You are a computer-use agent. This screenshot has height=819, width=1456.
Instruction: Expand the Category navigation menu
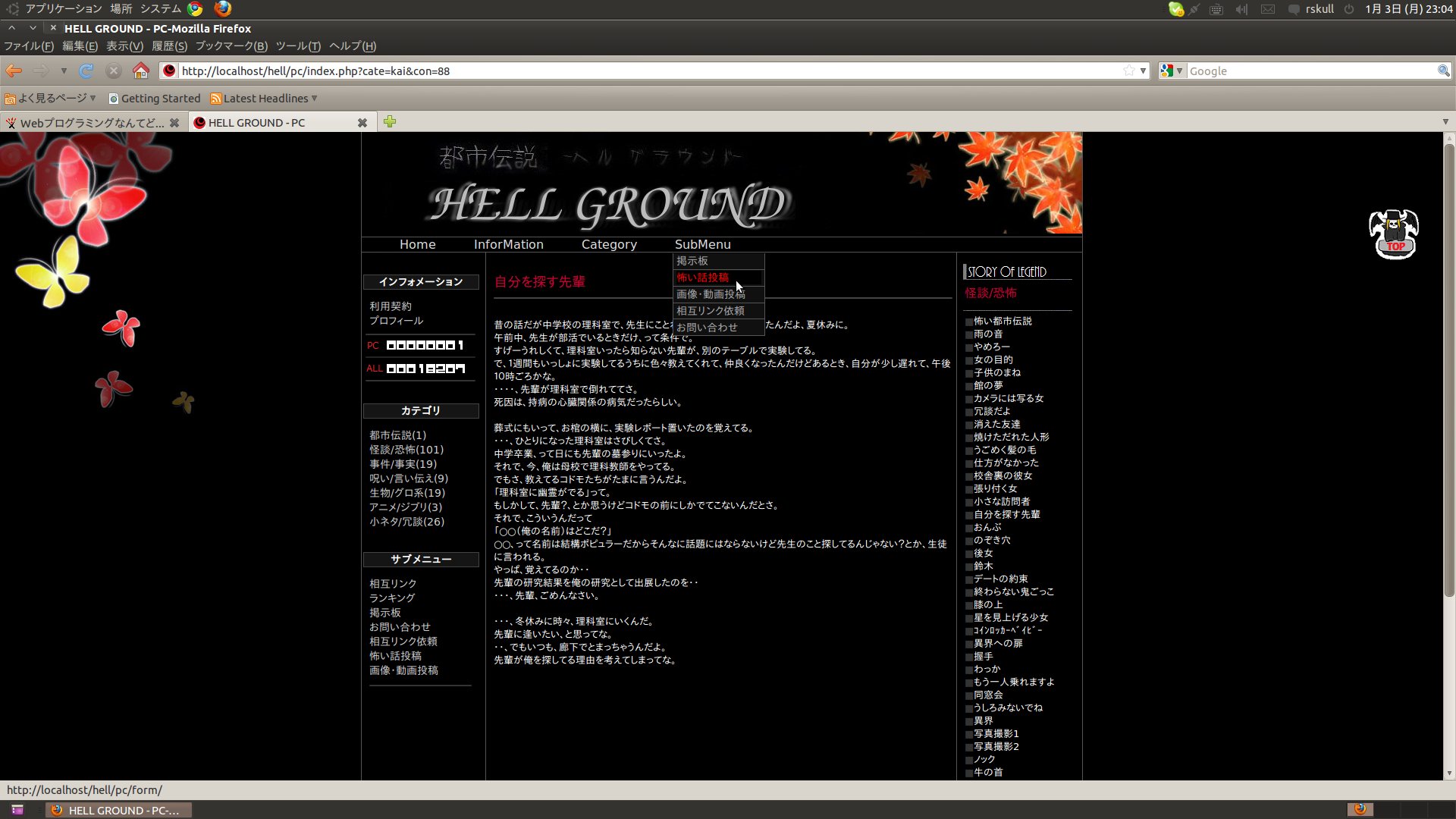coord(609,243)
